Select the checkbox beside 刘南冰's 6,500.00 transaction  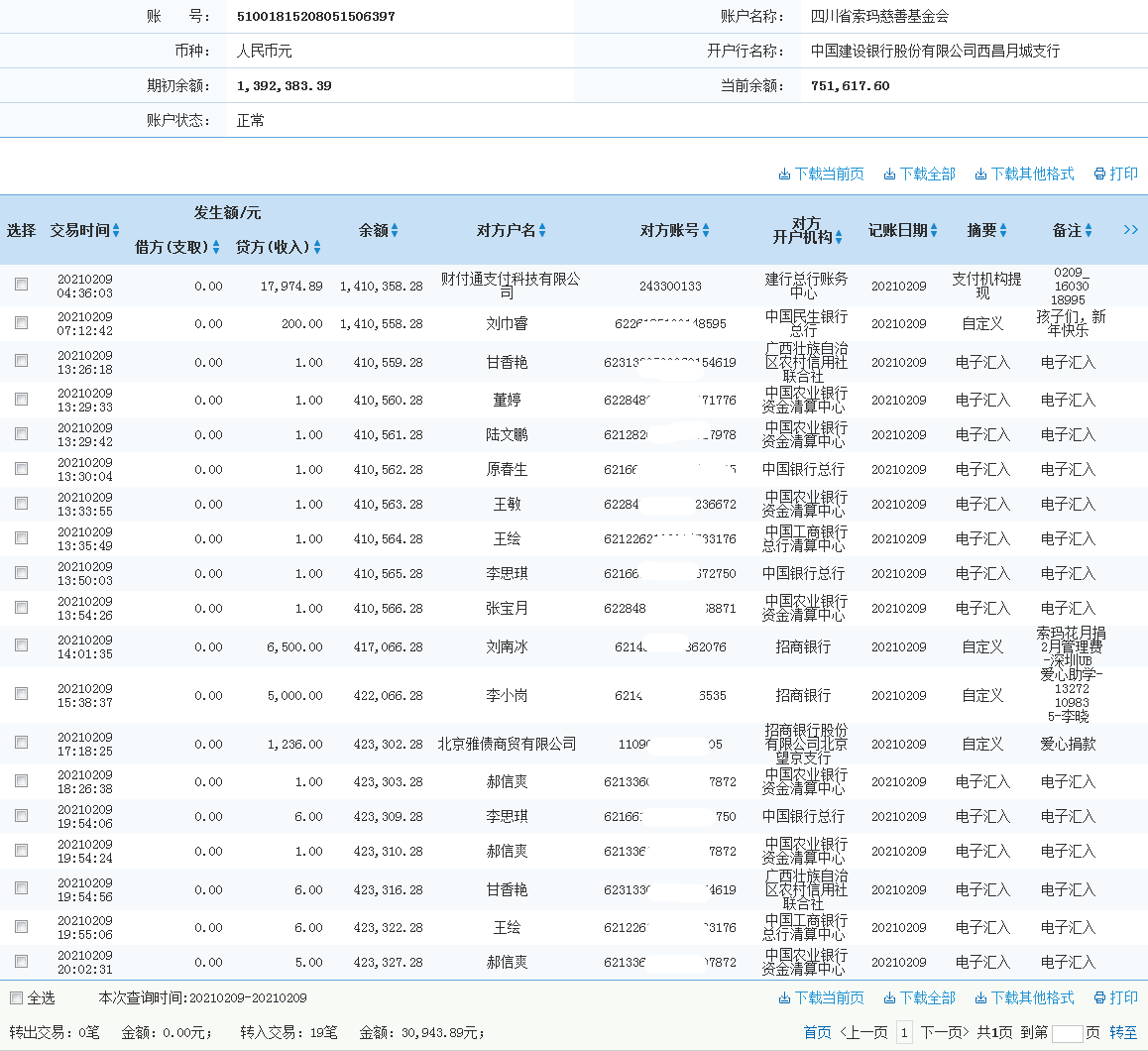point(22,644)
